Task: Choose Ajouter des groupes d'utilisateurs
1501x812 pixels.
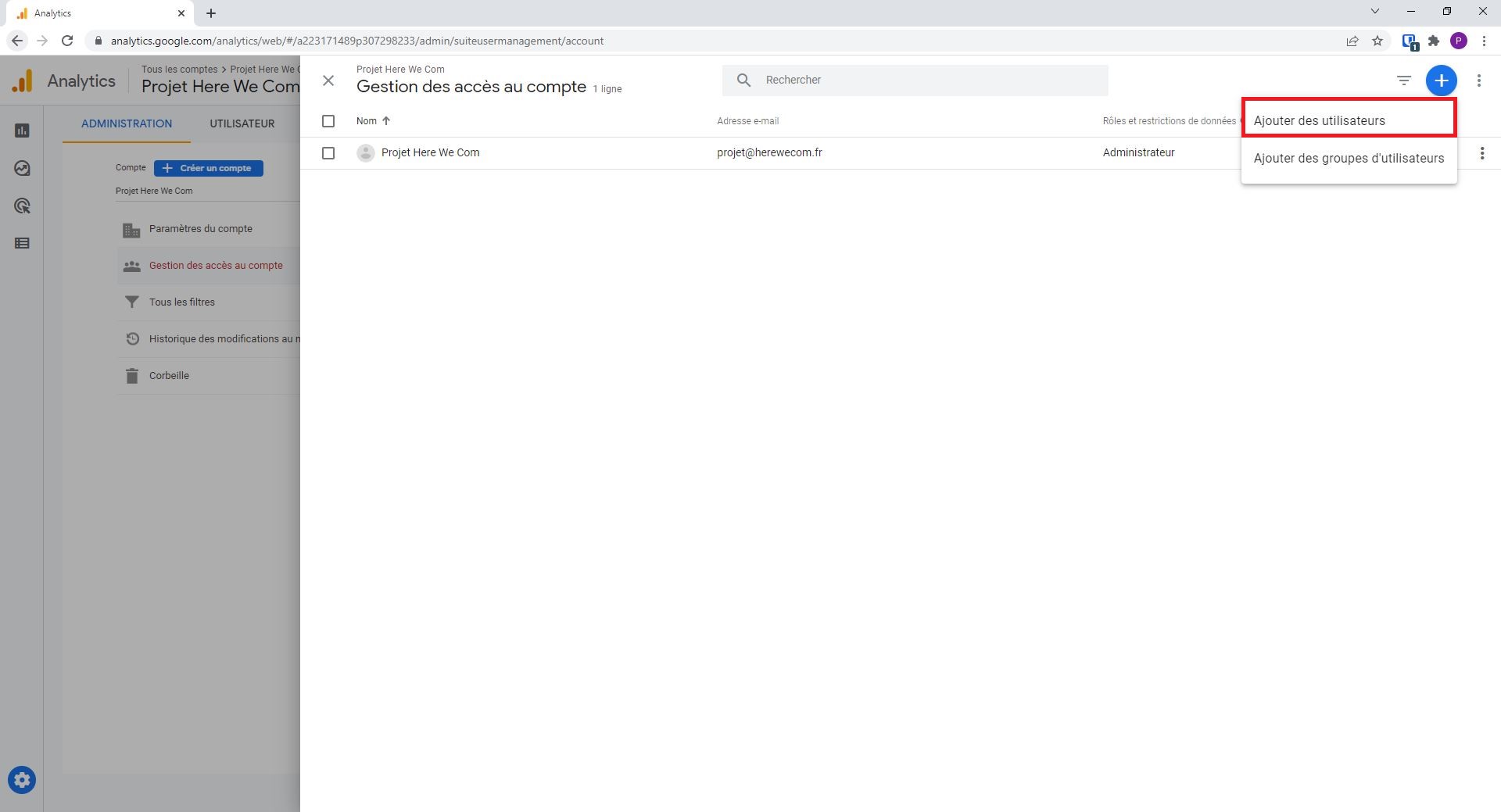Action: click(1349, 158)
